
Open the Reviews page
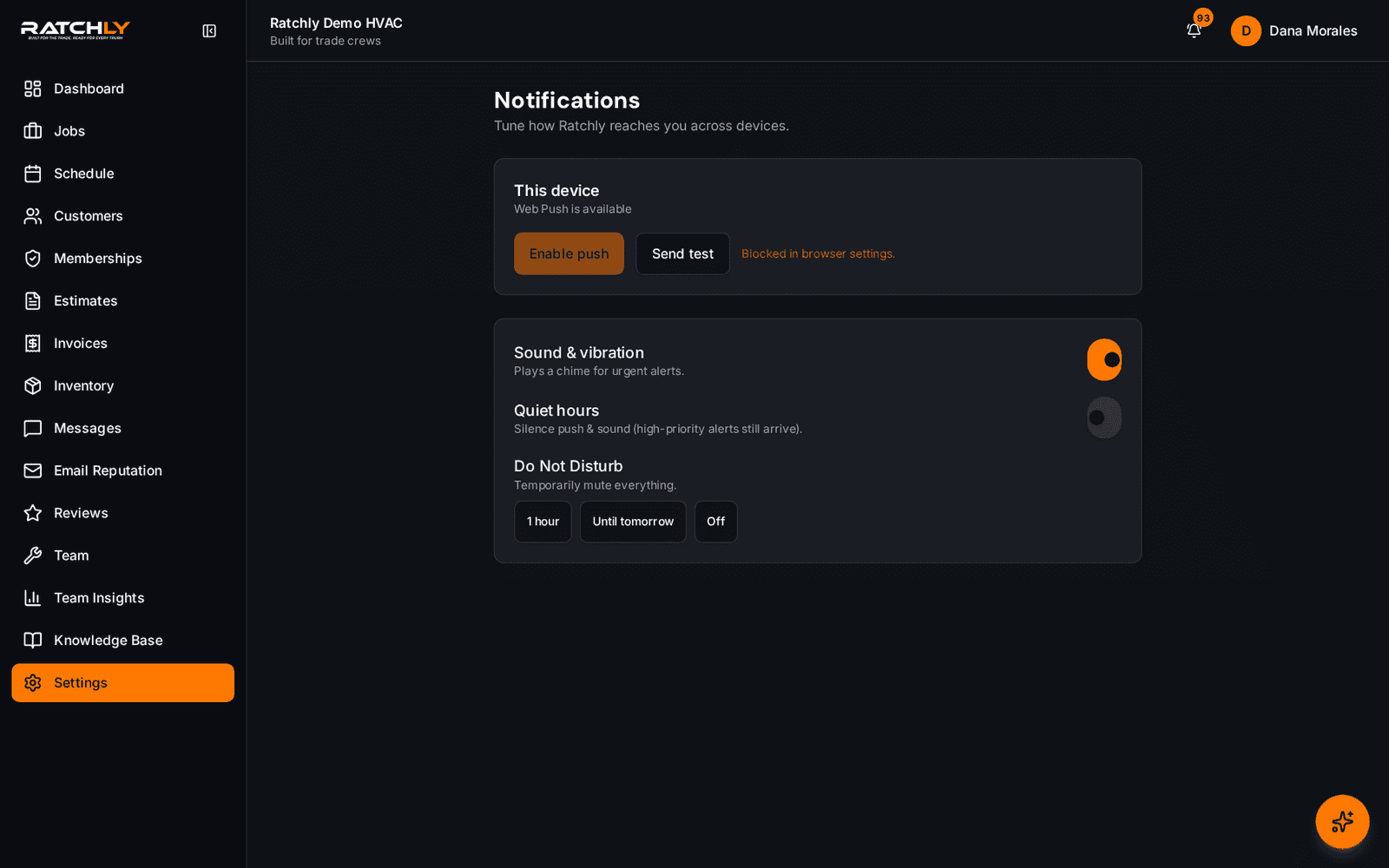pos(122,513)
